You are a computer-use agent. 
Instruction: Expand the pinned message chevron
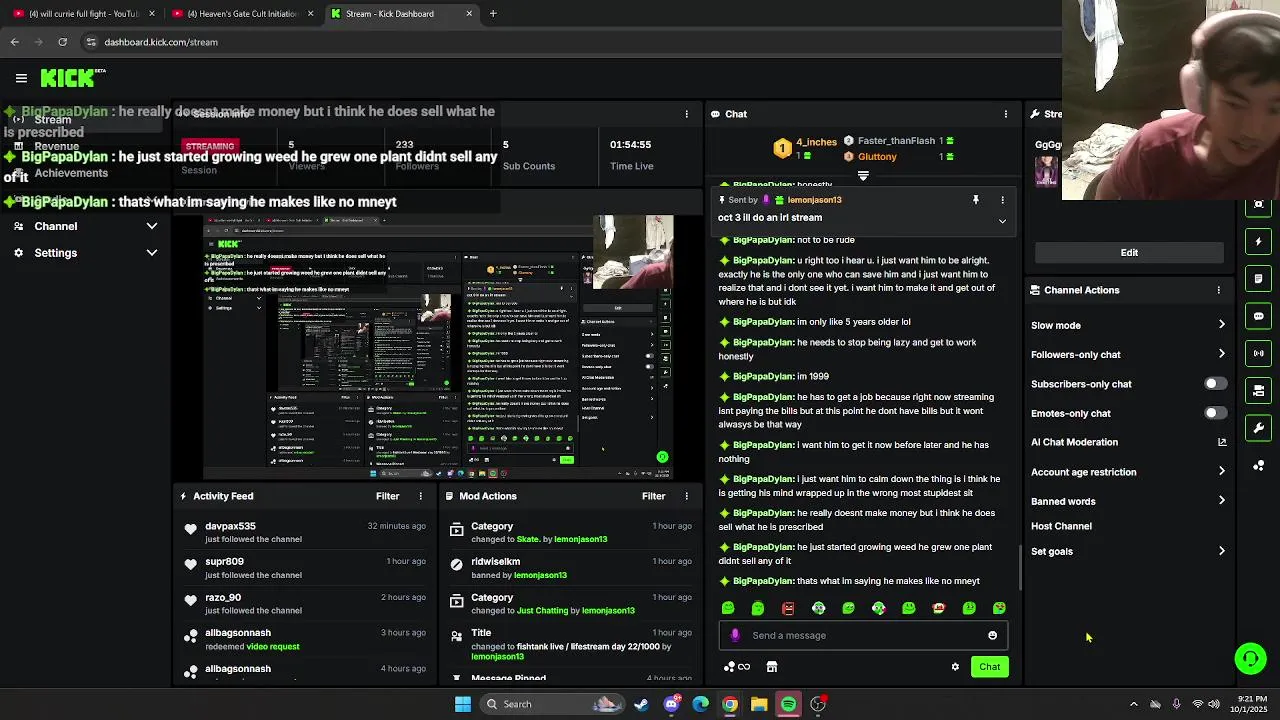pyautogui.click(x=1002, y=221)
